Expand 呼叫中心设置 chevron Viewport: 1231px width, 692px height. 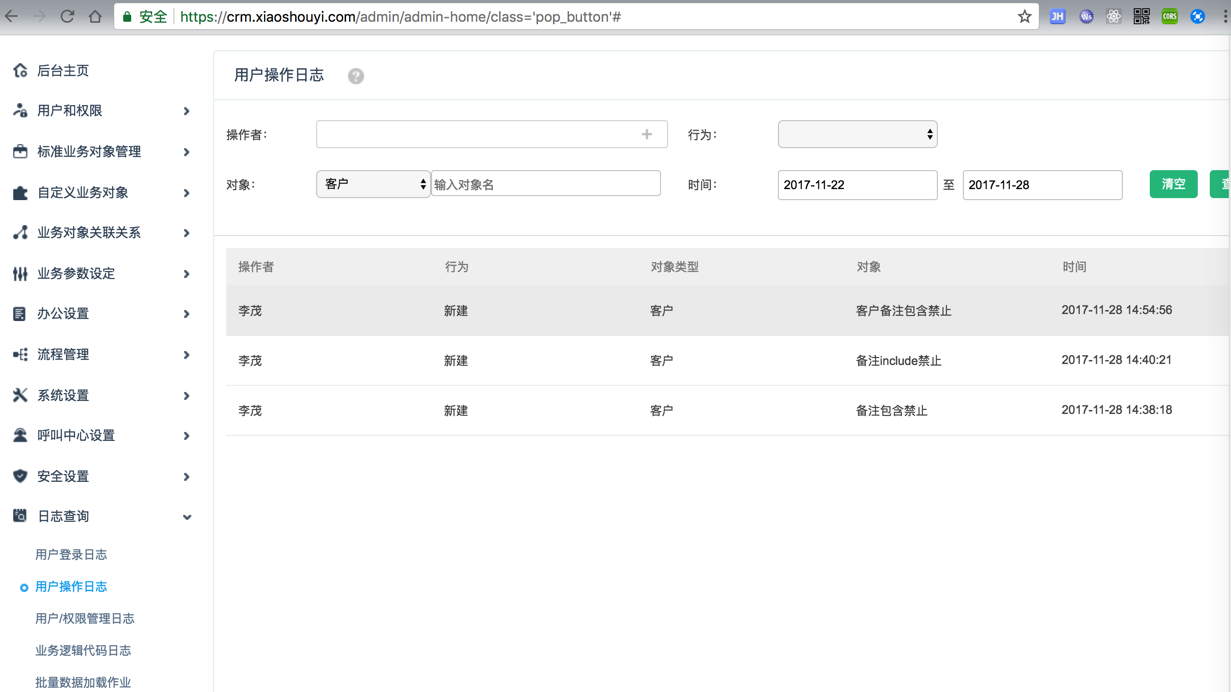[187, 436]
